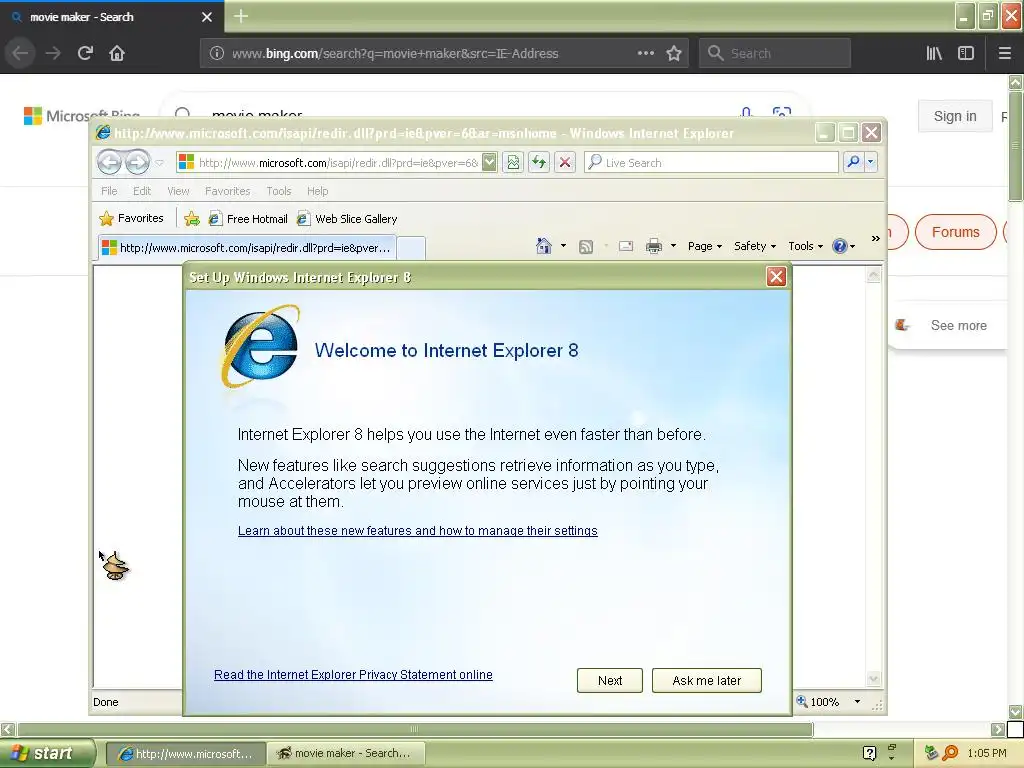1024x768 pixels.
Task: Click the Live Search box
Action: [x=711, y=163]
